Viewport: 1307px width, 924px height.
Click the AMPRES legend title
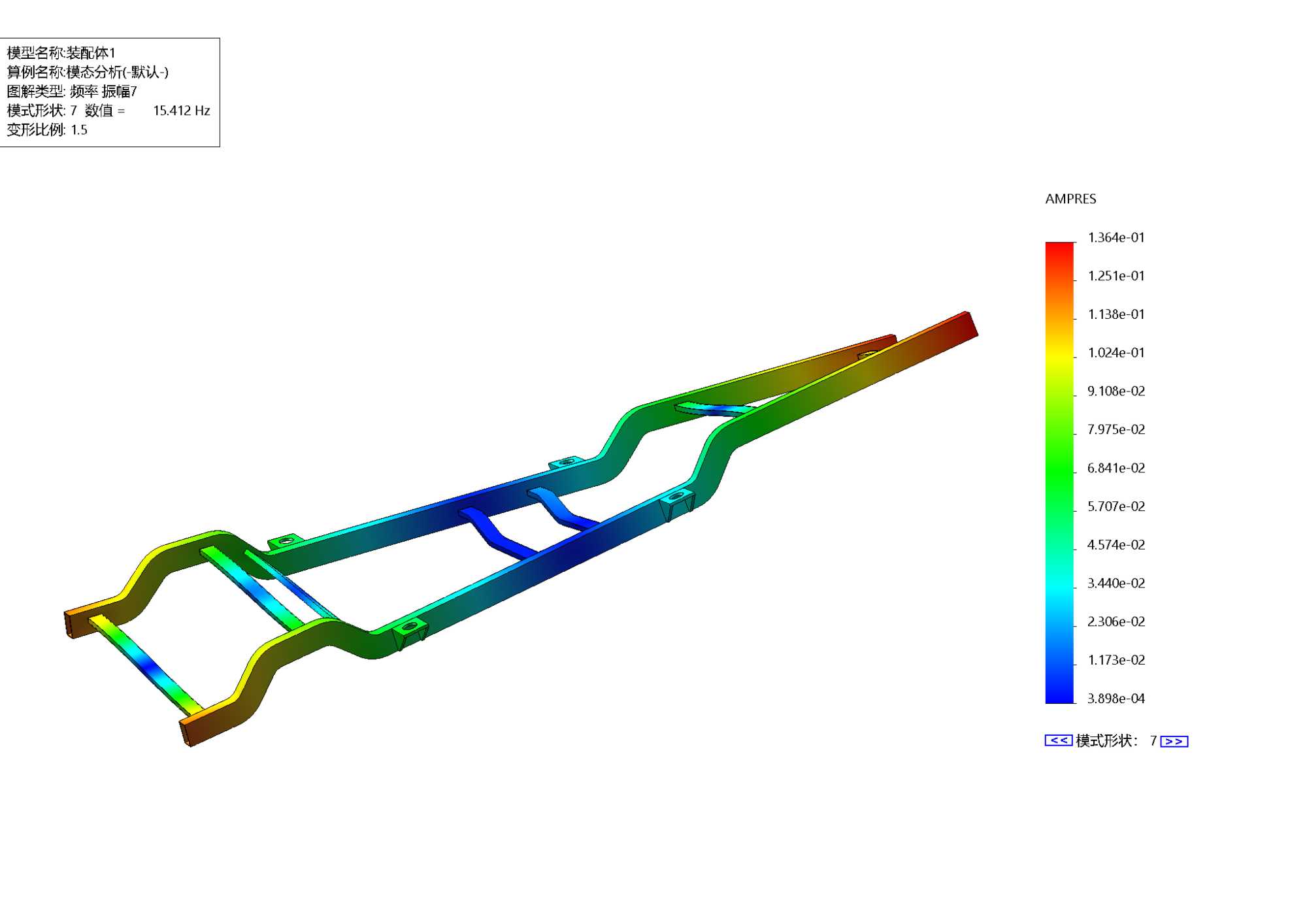click(x=1070, y=199)
